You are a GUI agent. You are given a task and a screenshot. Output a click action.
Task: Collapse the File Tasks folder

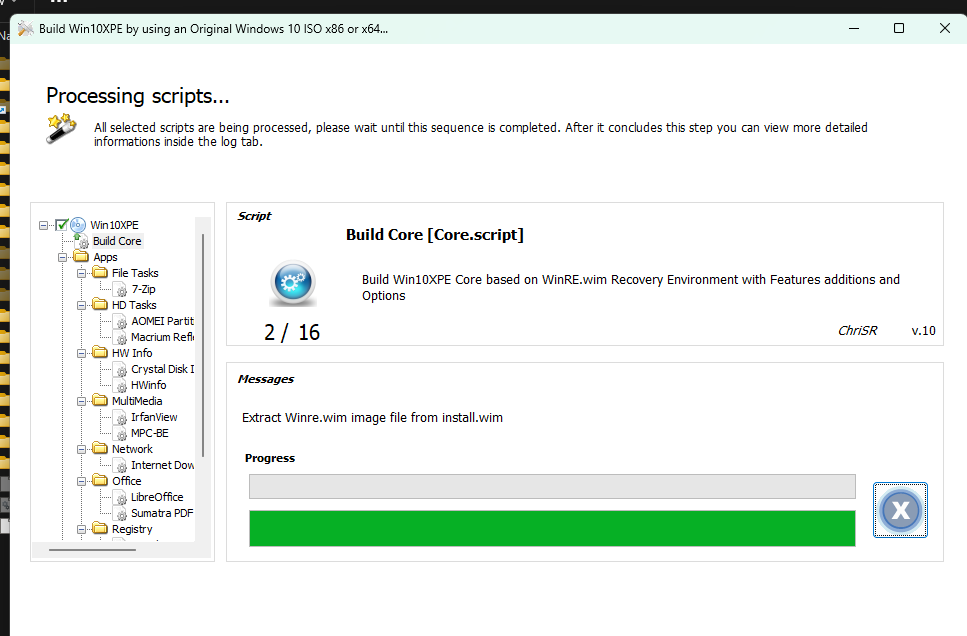pos(81,273)
